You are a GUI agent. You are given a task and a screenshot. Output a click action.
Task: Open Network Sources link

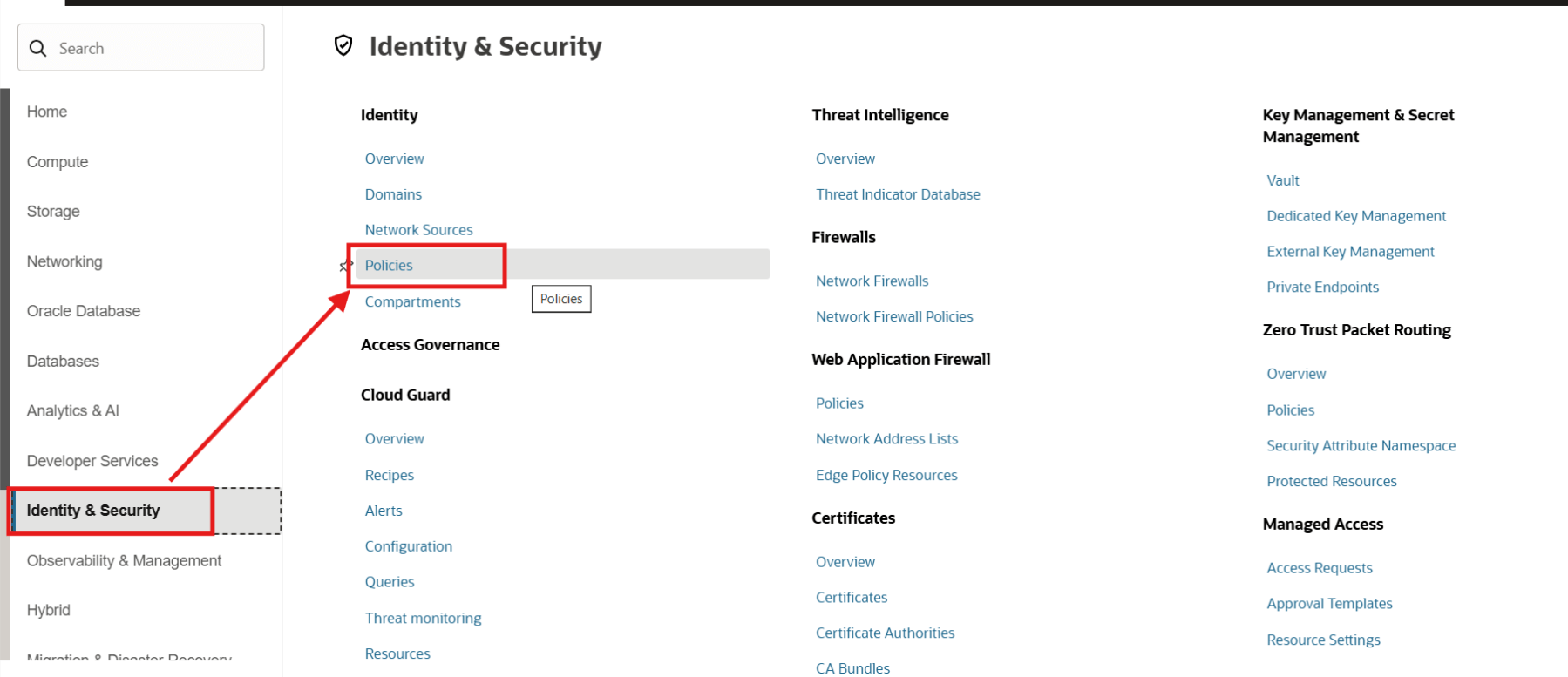(x=418, y=230)
